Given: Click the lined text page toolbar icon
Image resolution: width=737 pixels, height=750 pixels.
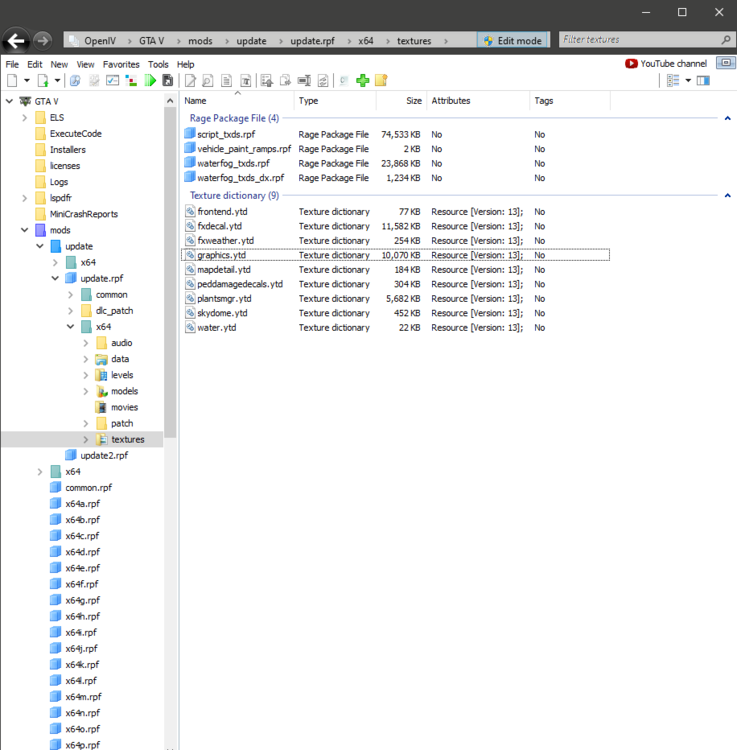Looking at the screenshot, I should [227, 81].
